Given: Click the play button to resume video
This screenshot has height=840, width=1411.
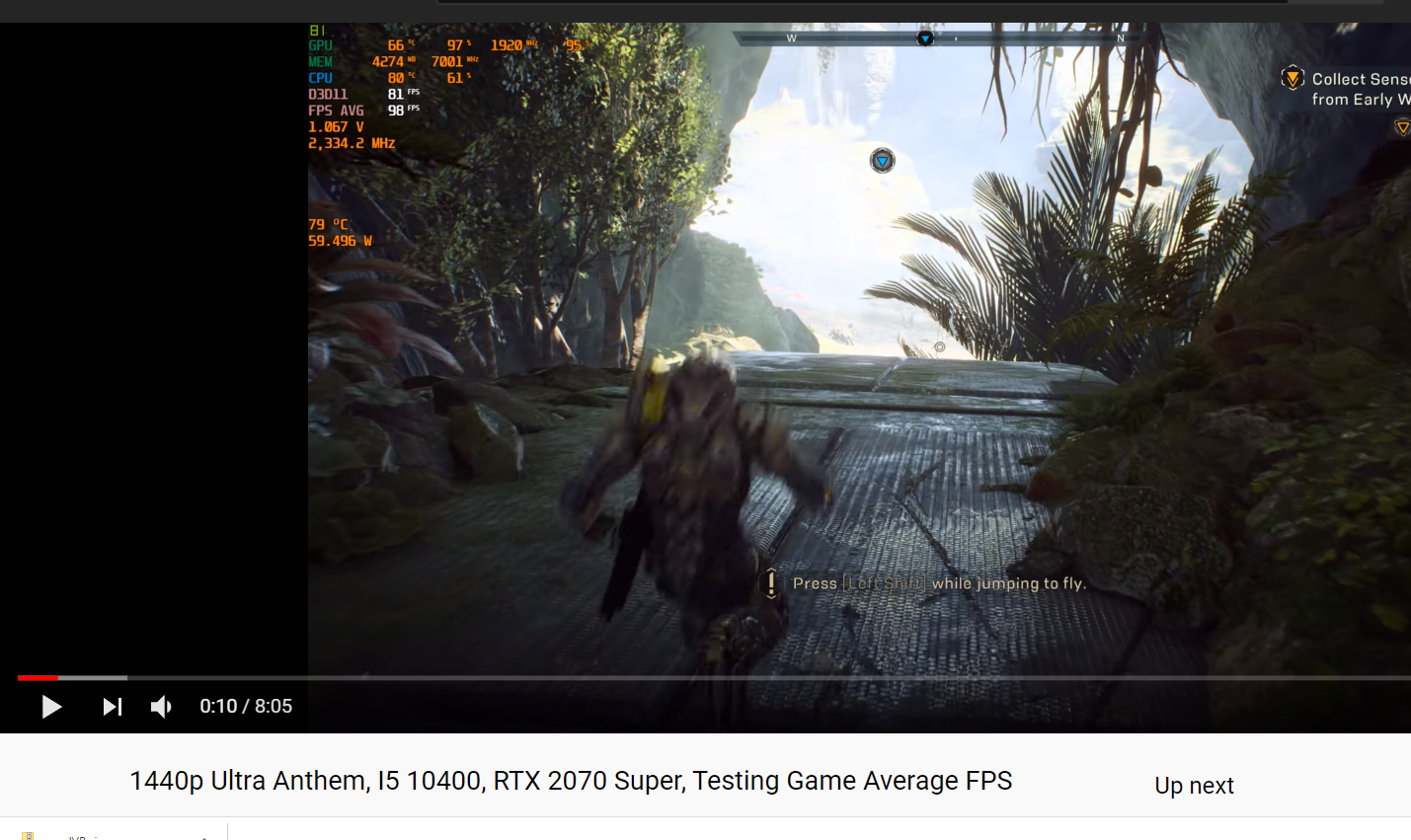Looking at the screenshot, I should (x=51, y=707).
